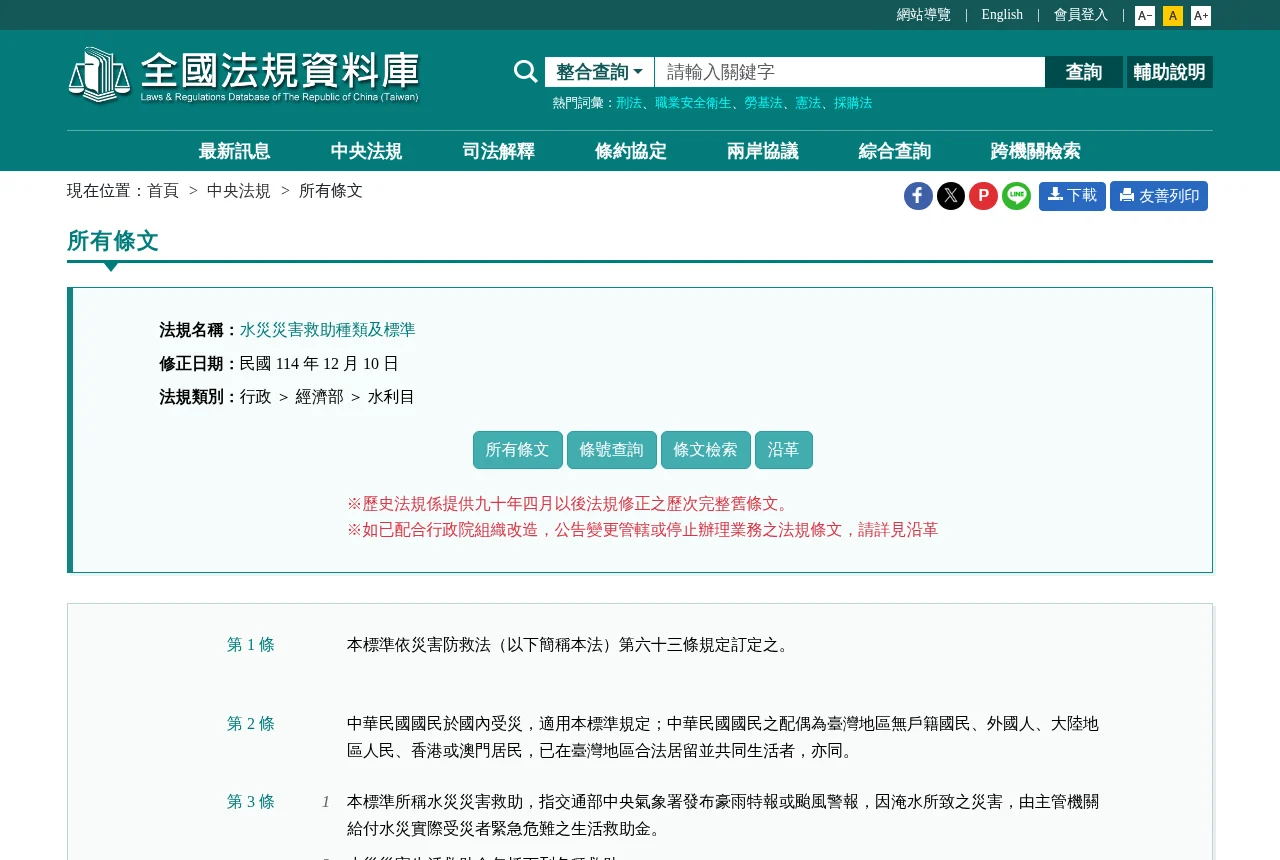Decrease font size with A- button
Screen dimensions: 1280x860
pyautogui.click(x=1145, y=16)
